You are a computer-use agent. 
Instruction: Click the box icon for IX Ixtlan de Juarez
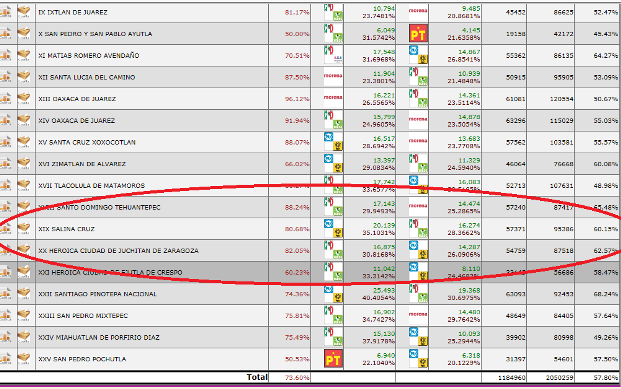[x=24, y=12]
